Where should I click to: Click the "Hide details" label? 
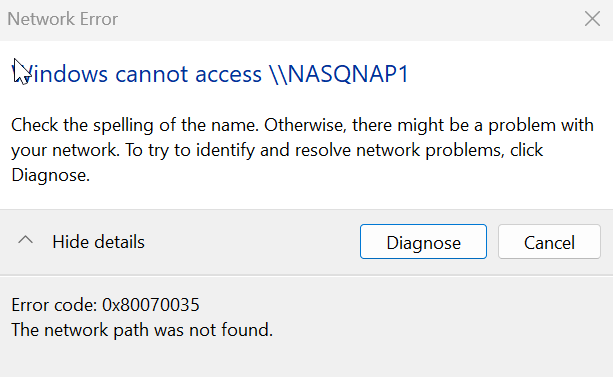99,242
